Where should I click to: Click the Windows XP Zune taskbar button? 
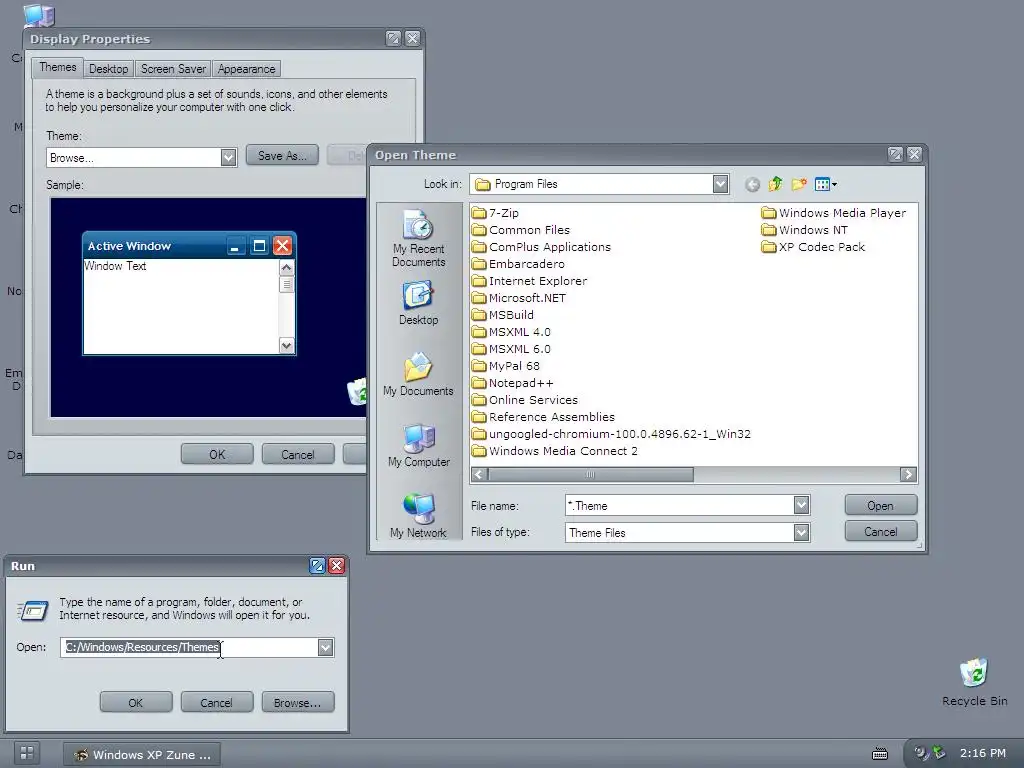pyautogui.click(x=142, y=755)
